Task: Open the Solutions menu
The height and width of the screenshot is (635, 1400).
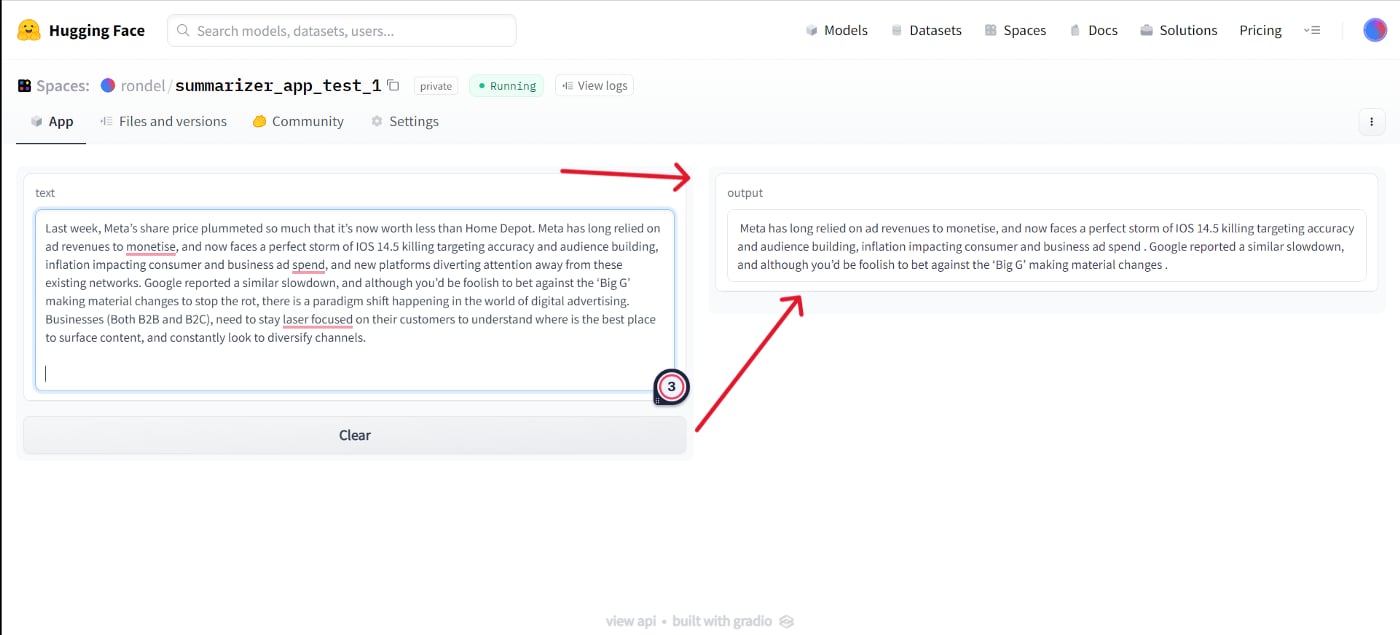Action: tap(1178, 30)
